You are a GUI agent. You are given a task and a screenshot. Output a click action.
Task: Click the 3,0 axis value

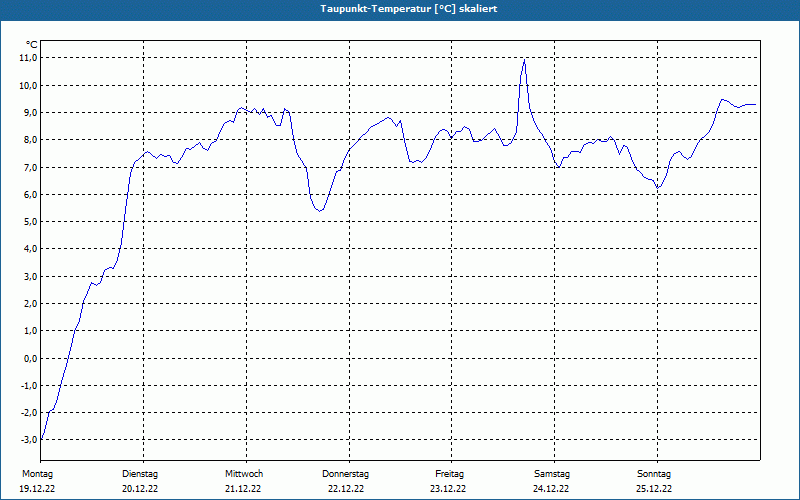coord(30,276)
